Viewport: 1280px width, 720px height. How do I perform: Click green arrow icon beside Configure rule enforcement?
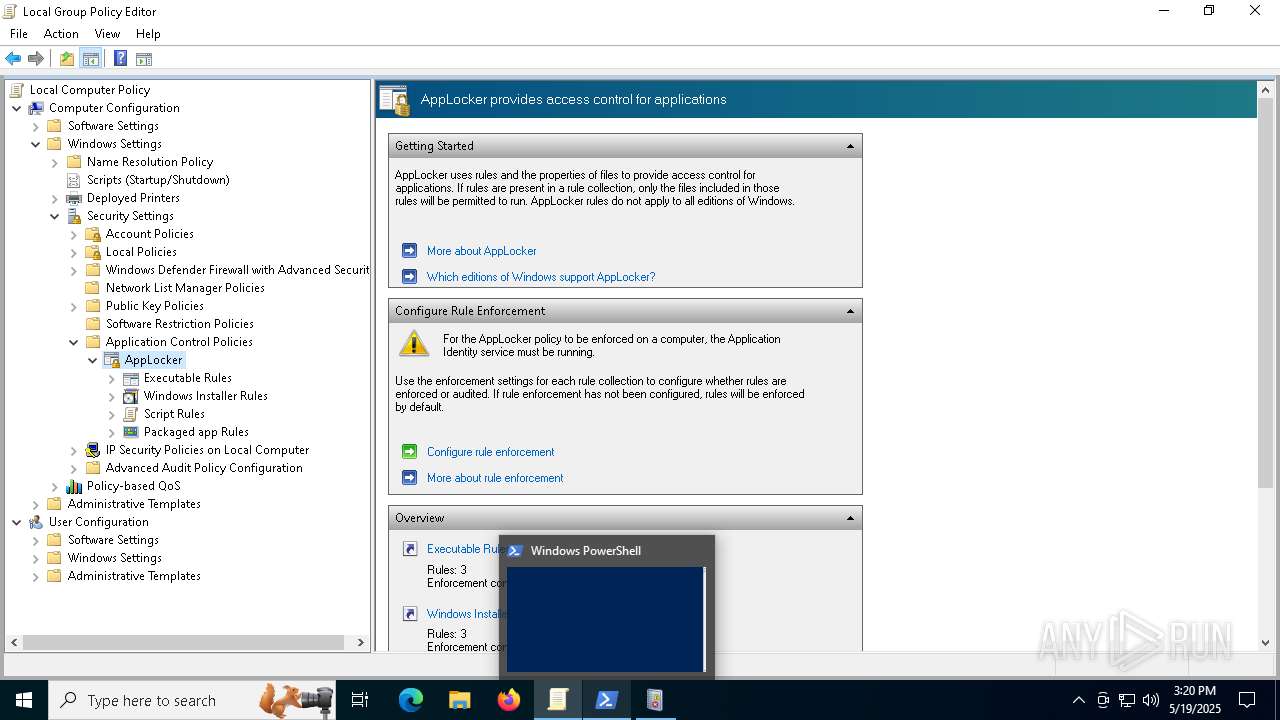(x=409, y=452)
